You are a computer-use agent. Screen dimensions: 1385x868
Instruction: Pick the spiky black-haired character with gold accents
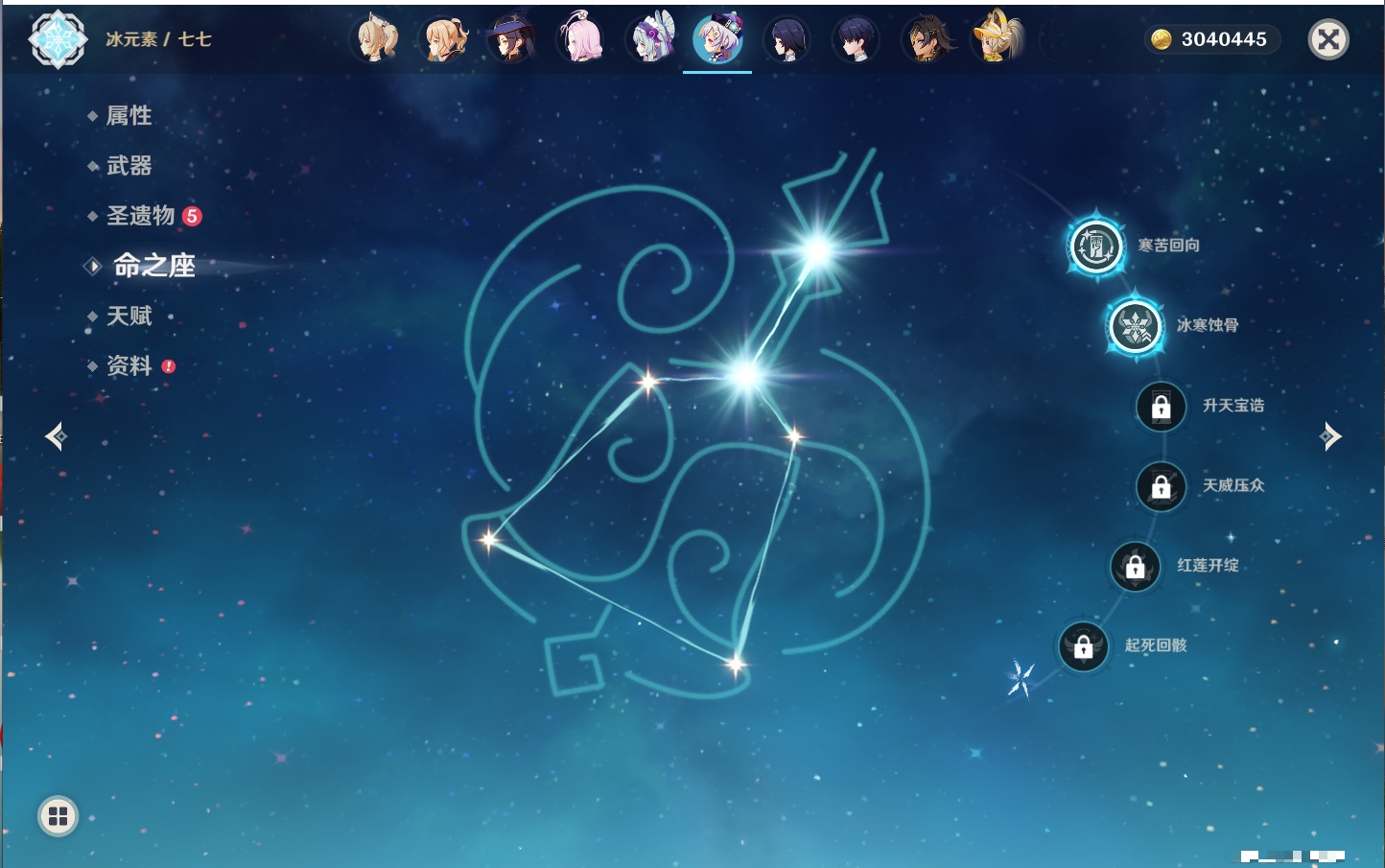click(x=928, y=39)
